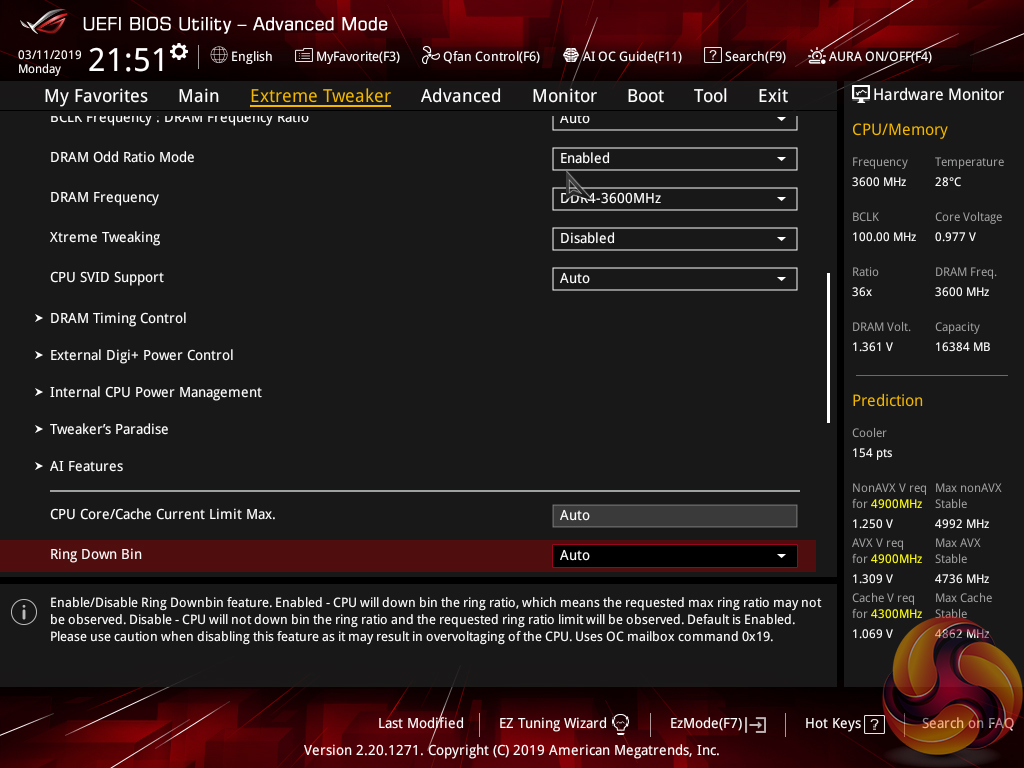Click the globe icon for English language
Screen dimensions: 1024x768
[219, 56]
